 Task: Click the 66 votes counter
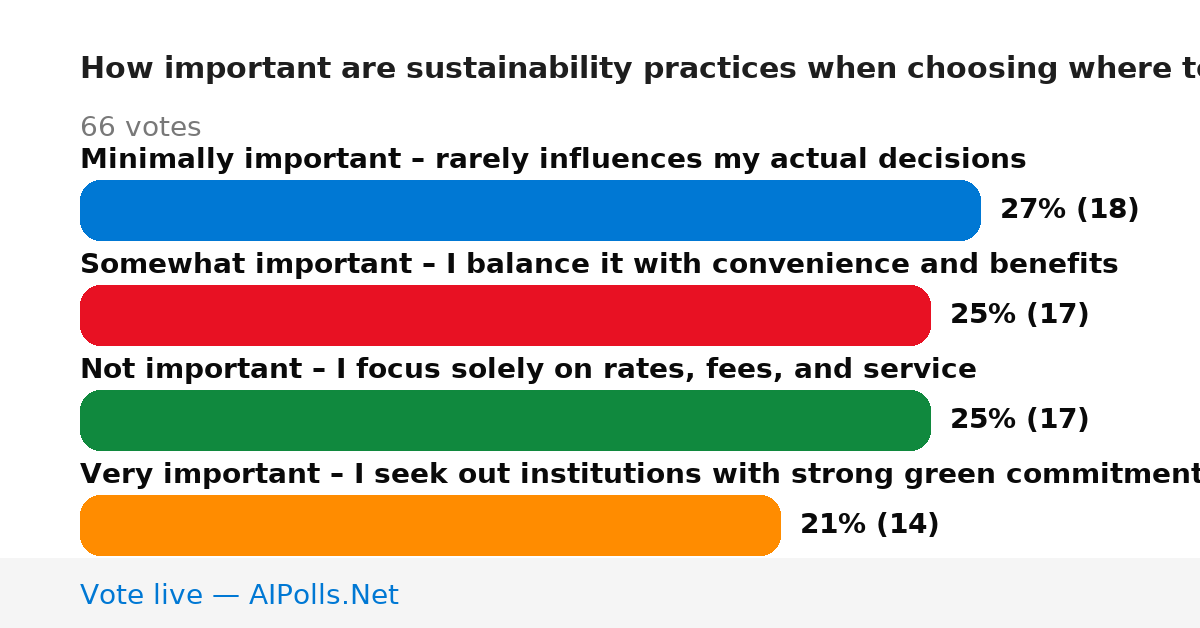click(140, 128)
